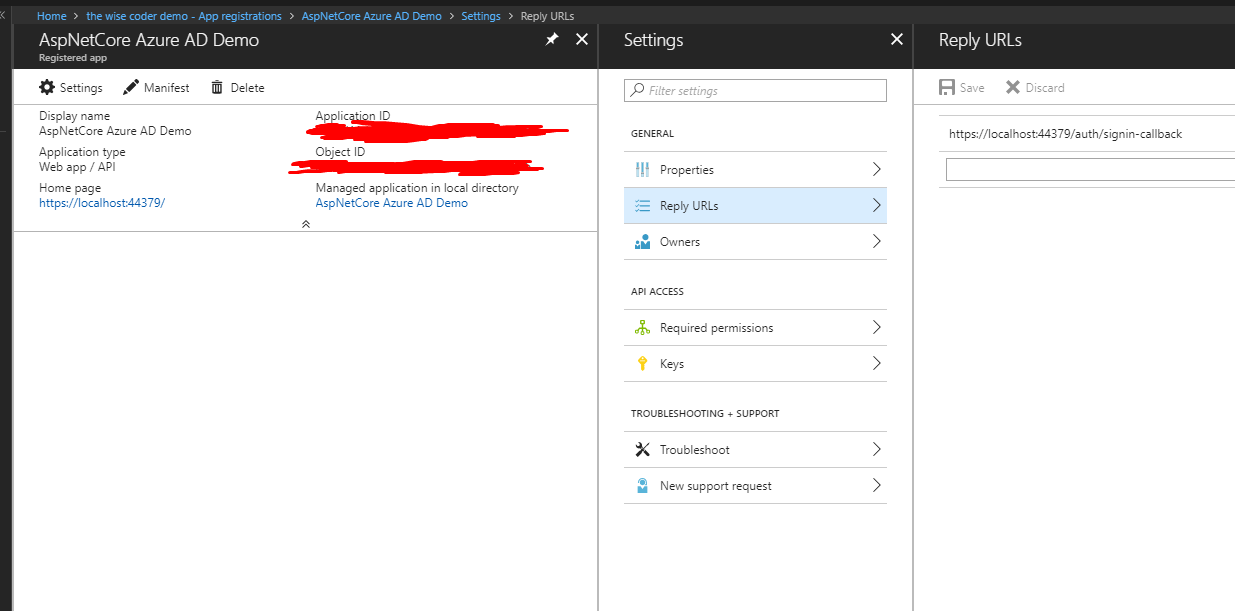Click the Manifest toolbar label
1235x611 pixels.
point(167,88)
